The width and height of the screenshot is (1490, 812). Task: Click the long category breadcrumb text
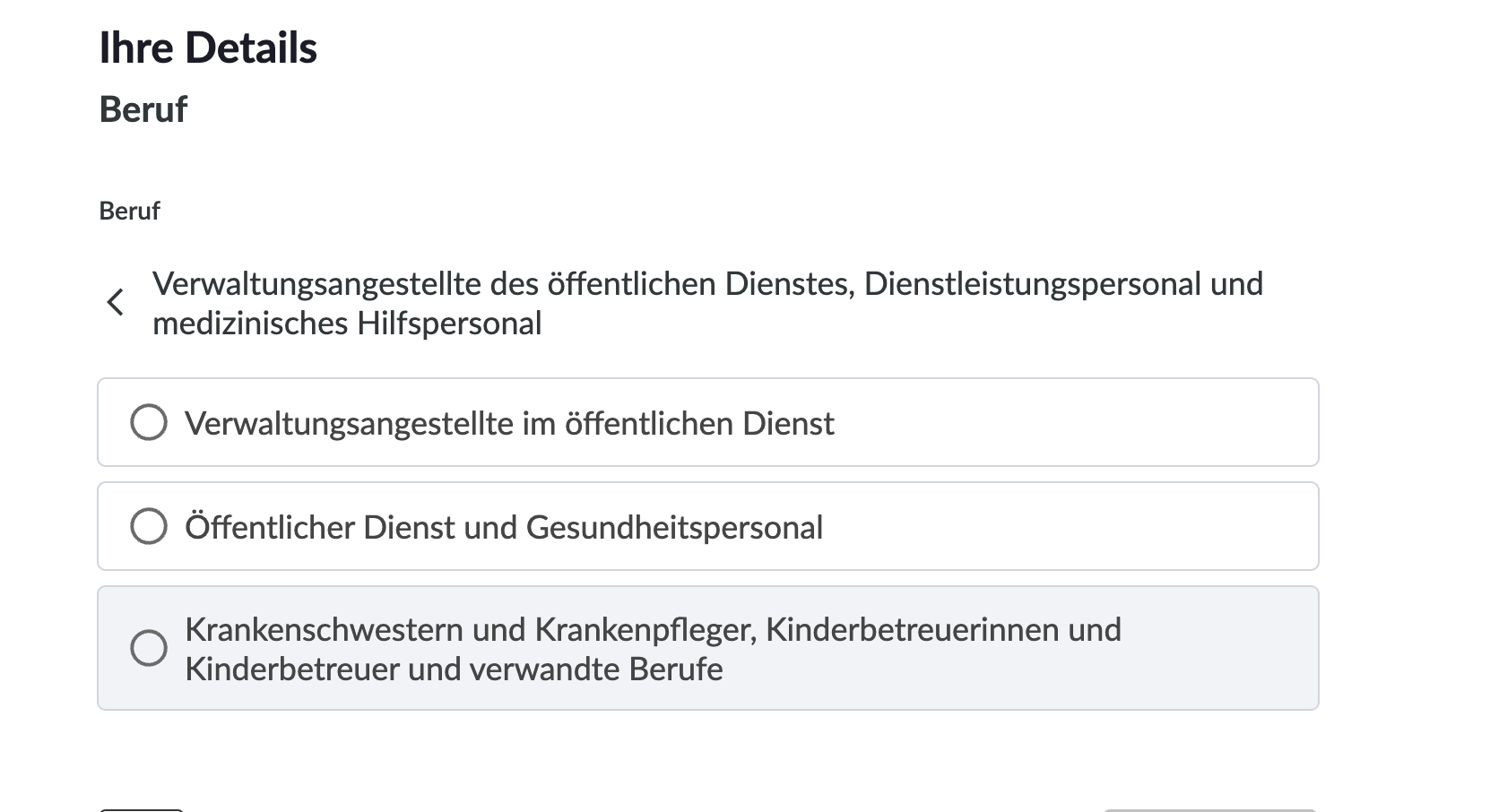(x=707, y=303)
